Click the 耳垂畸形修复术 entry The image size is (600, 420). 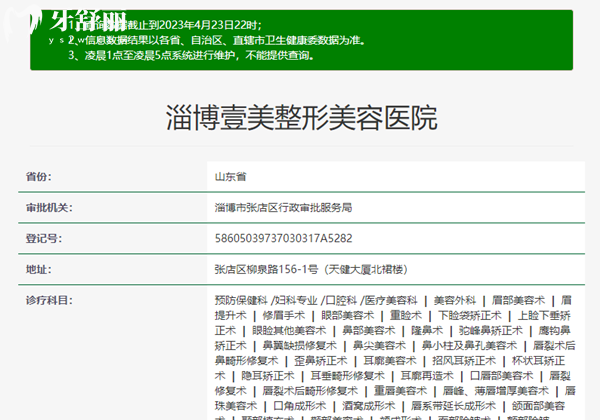347,376
